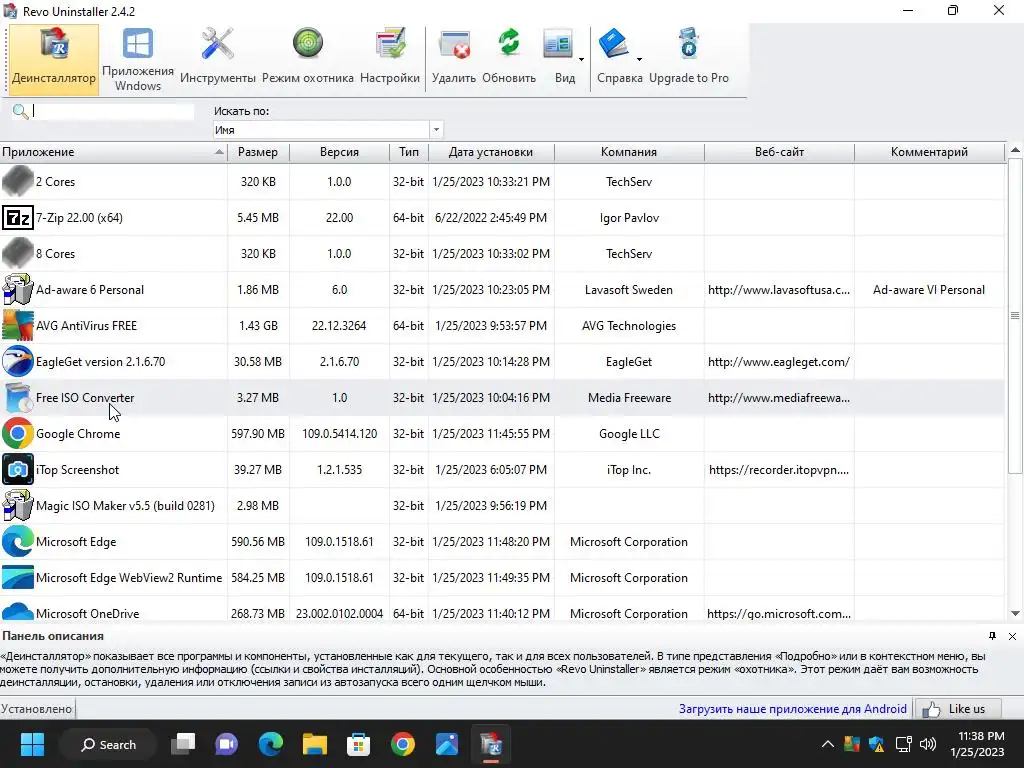Open File Explorer from the taskbar
The height and width of the screenshot is (768, 1024).
(315, 744)
